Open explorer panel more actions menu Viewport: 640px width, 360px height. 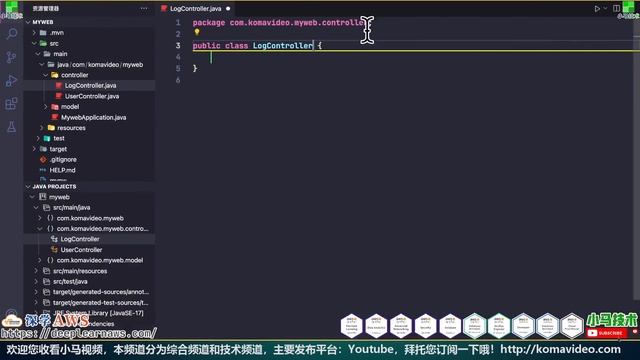[144, 8]
